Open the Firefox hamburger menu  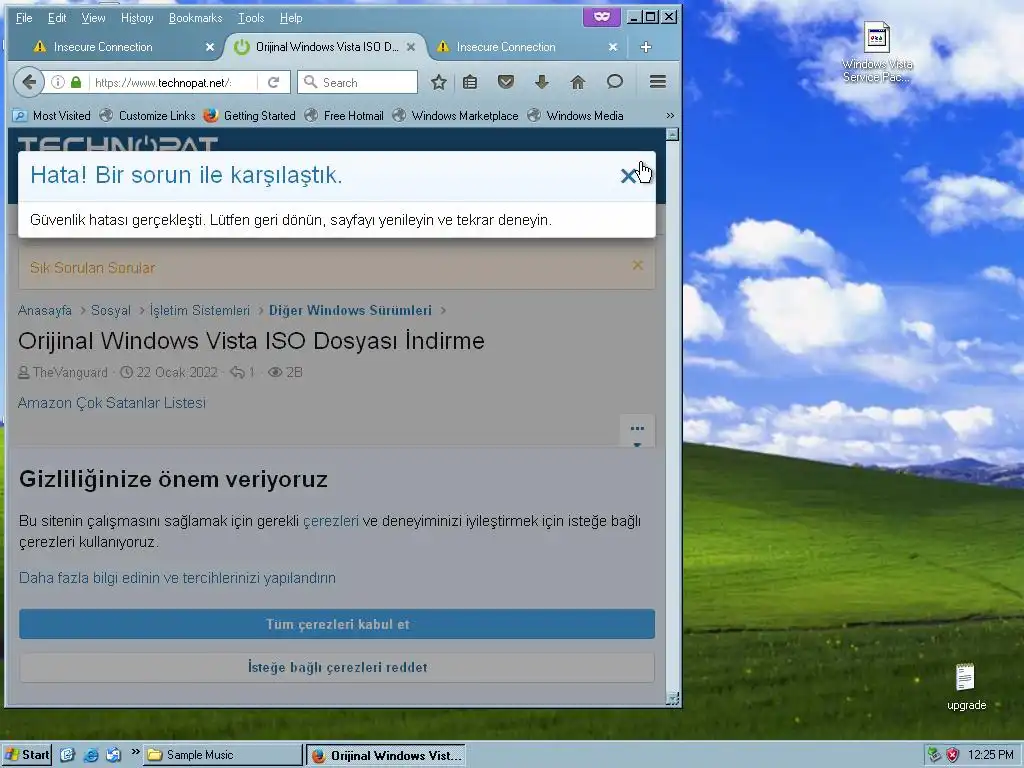658,82
